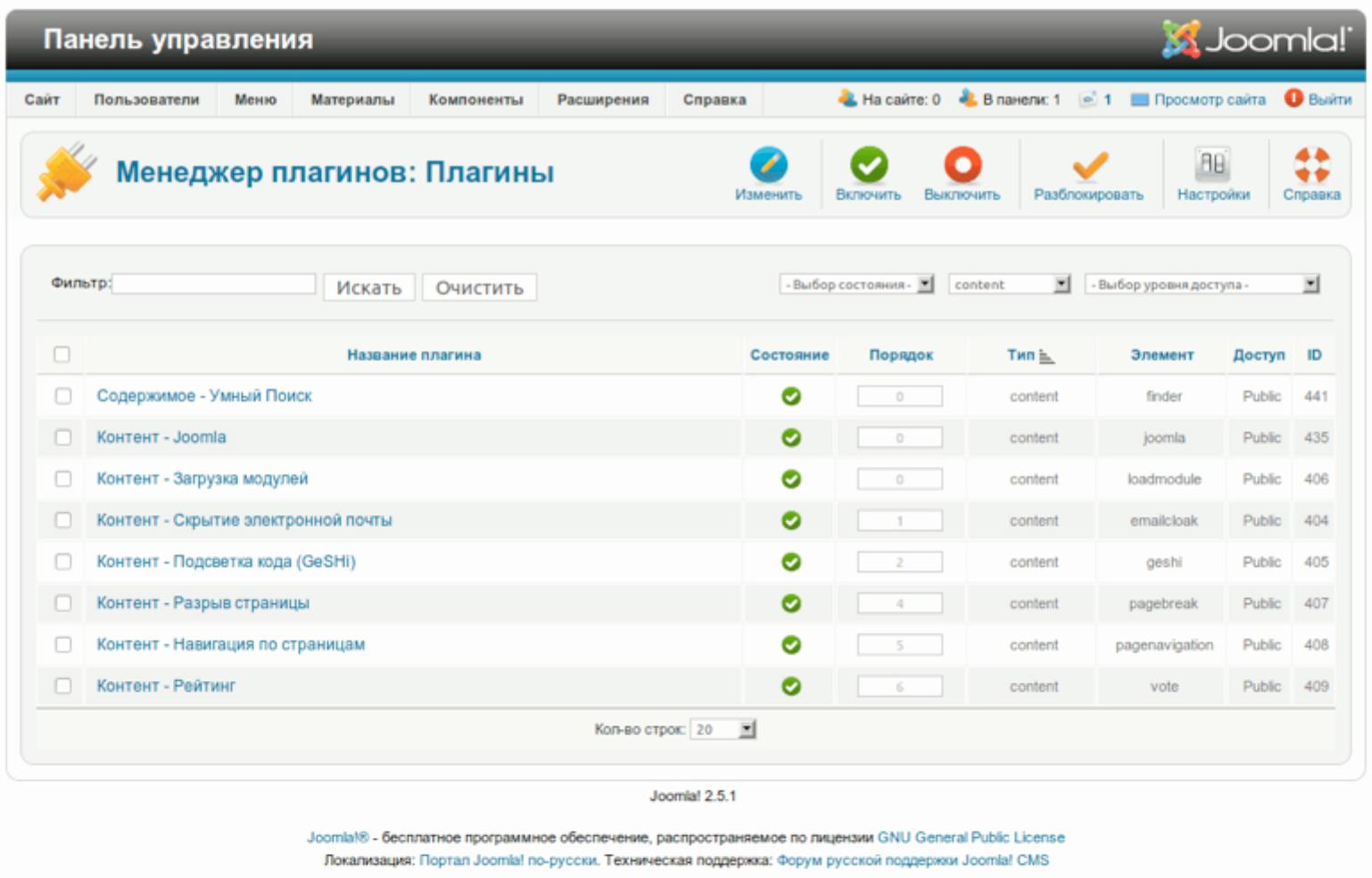Select checkbox for Содержимое - Умный Поиск
The width and height of the screenshot is (1372, 878).
tap(63, 395)
